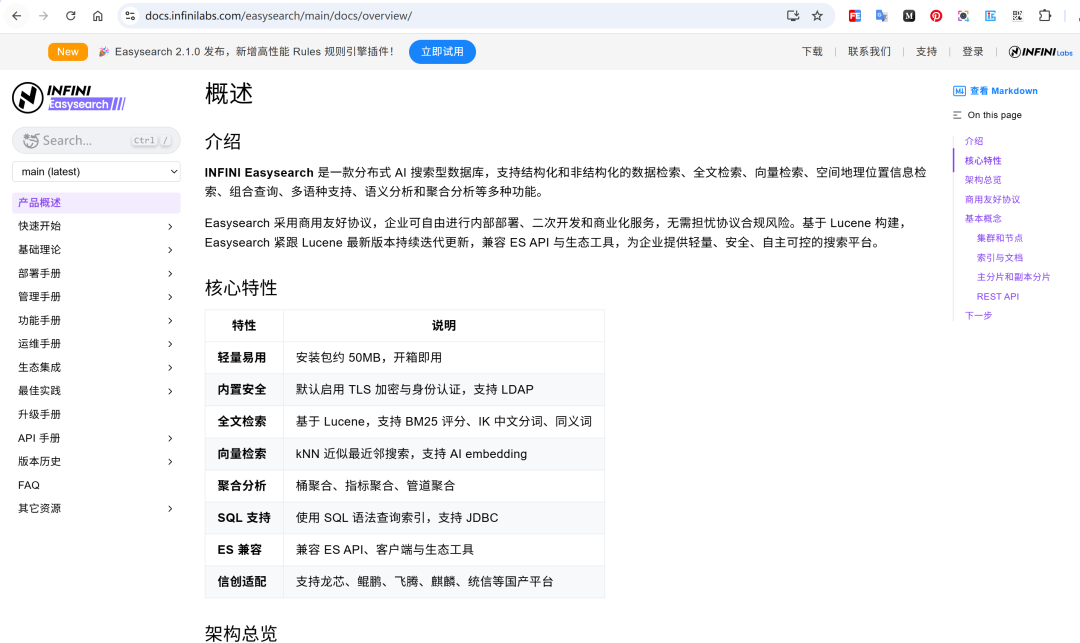Open the Google Translate extension icon
This screenshot has height=643, width=1080.
882,16
